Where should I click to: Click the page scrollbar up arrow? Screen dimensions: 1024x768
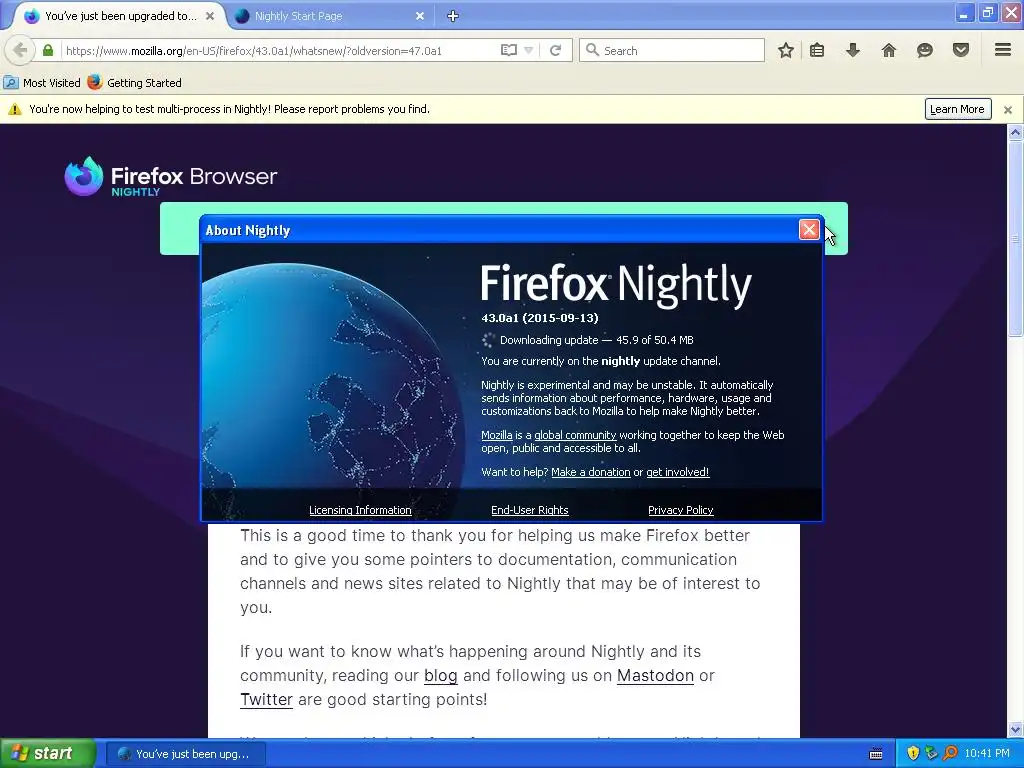pyautogui.click(x=1015, y=133)
